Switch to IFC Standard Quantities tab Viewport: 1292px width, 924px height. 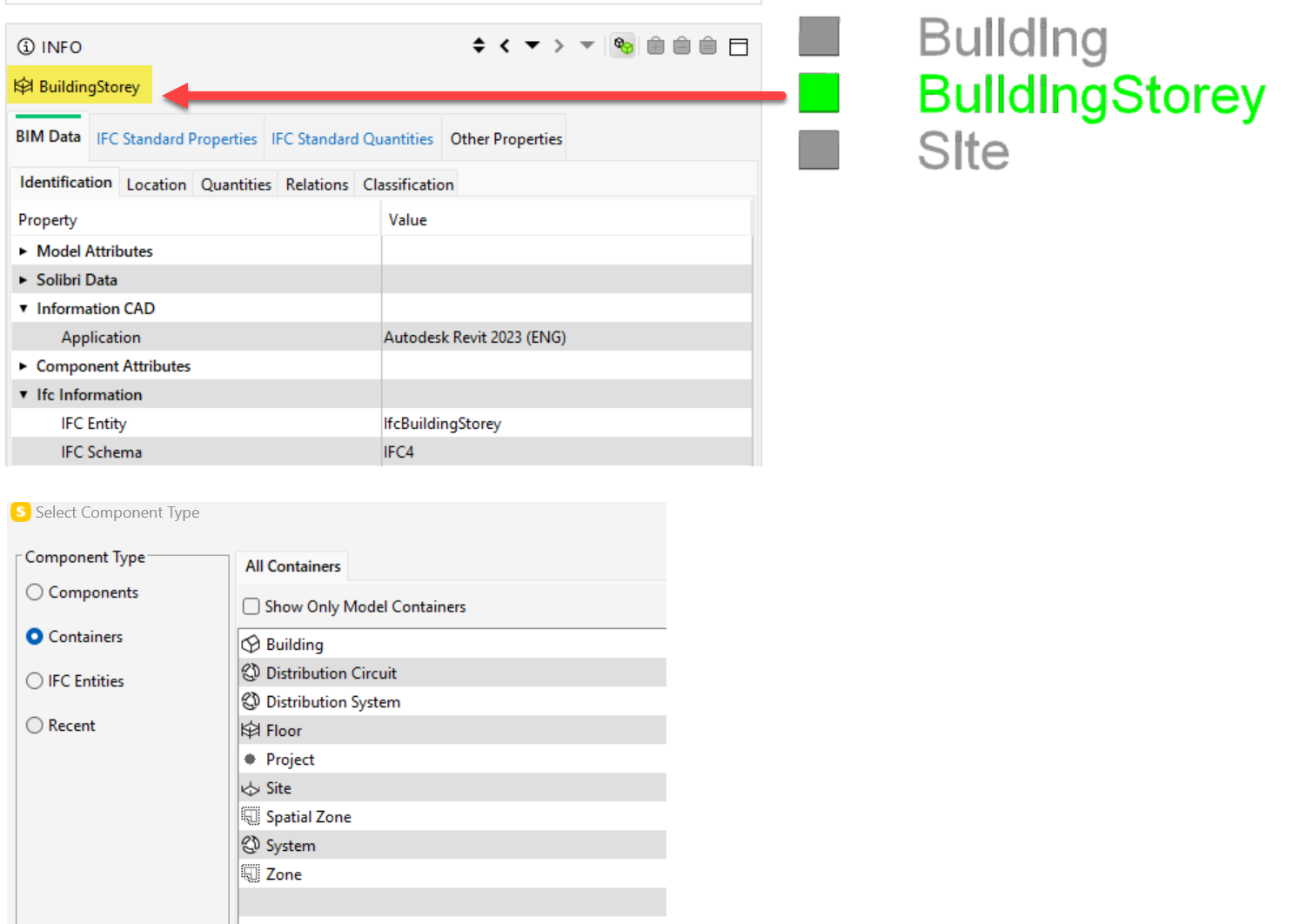click(352, 139)
